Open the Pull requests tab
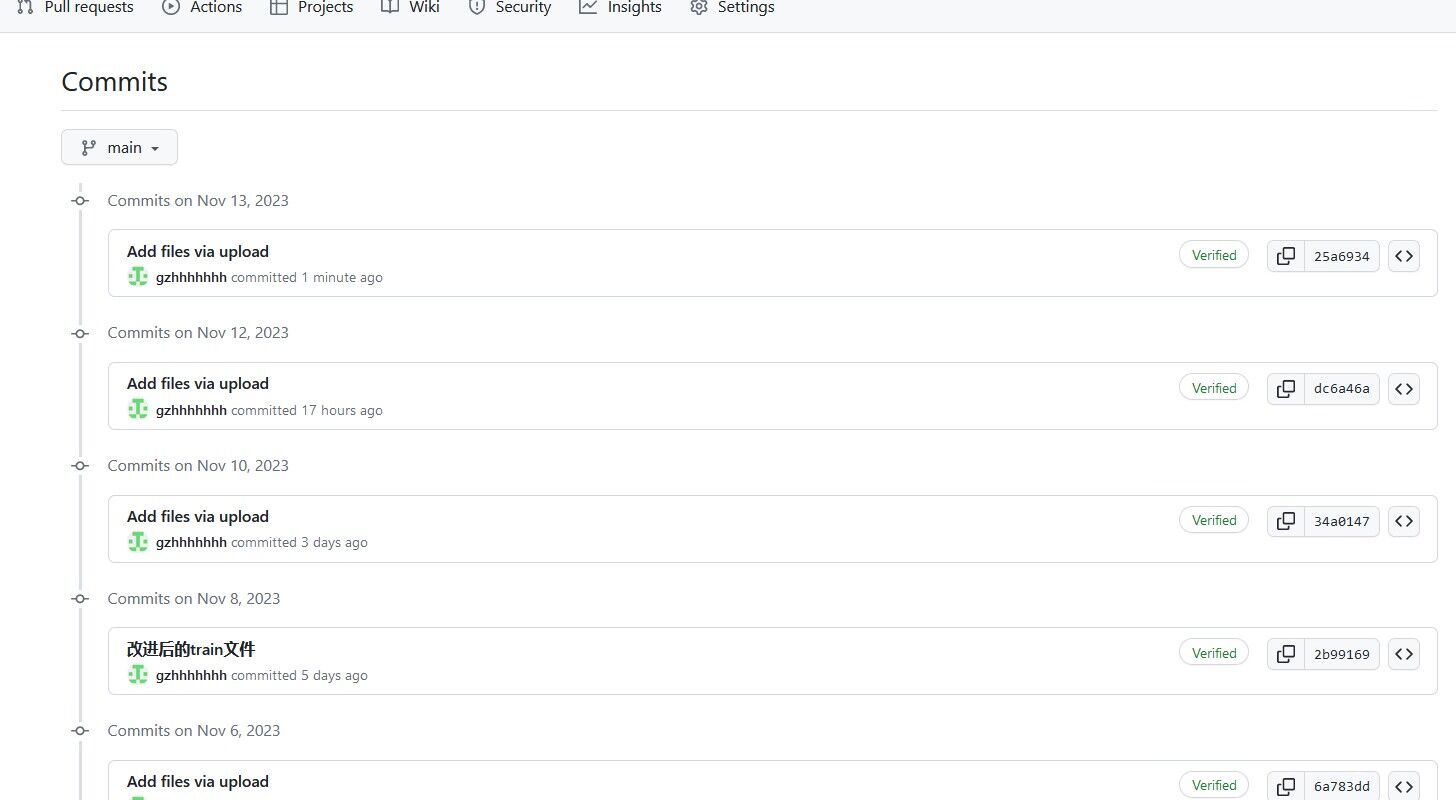The width and height of the screenshot is (1456, 800). click(x=75, y=8)
